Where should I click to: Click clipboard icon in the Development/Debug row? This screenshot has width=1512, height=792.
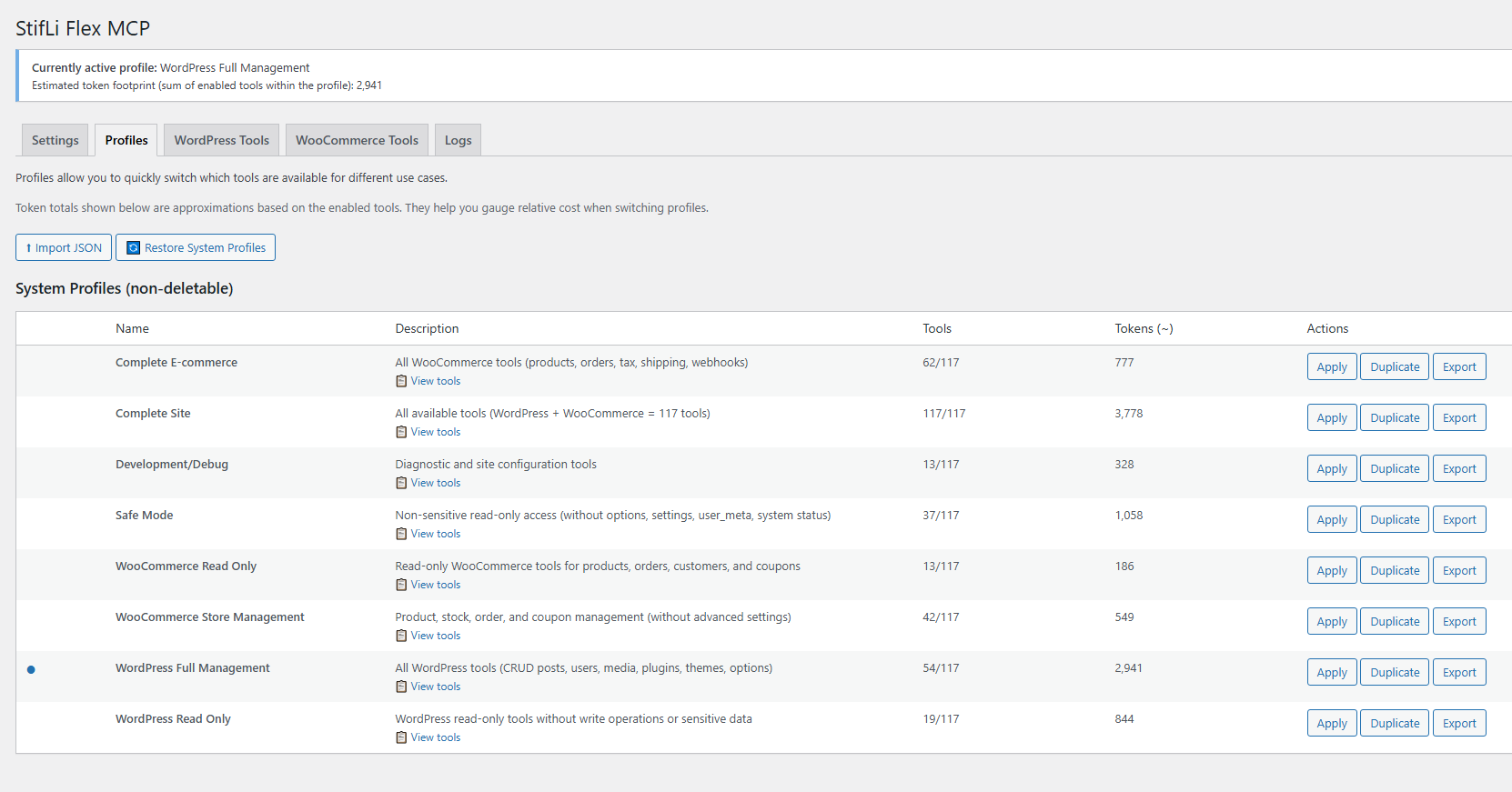click(x=401, y=484)
